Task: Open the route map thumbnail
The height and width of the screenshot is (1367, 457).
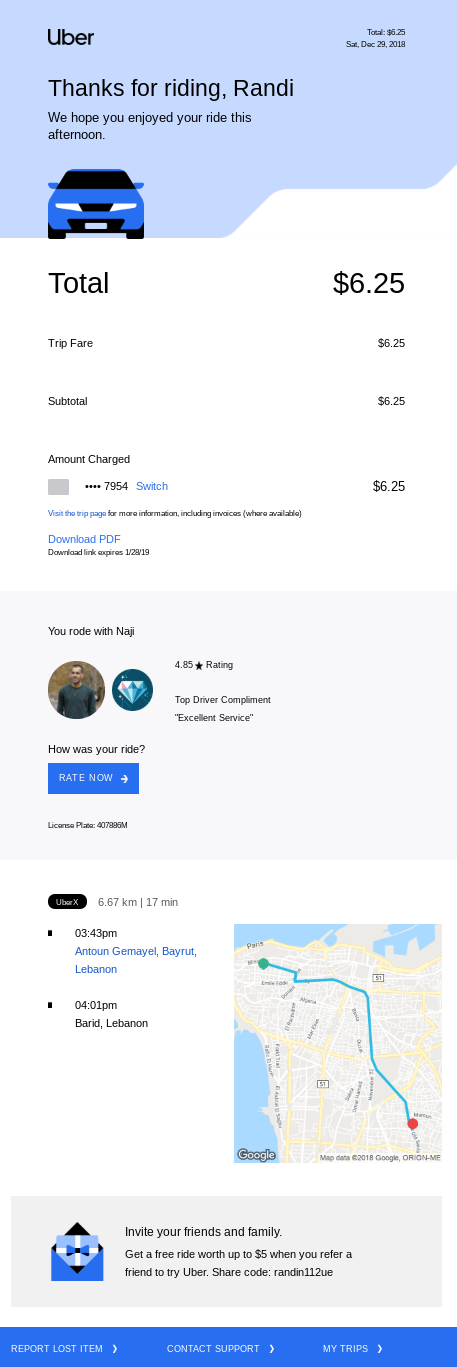Action: [338, 1043]
